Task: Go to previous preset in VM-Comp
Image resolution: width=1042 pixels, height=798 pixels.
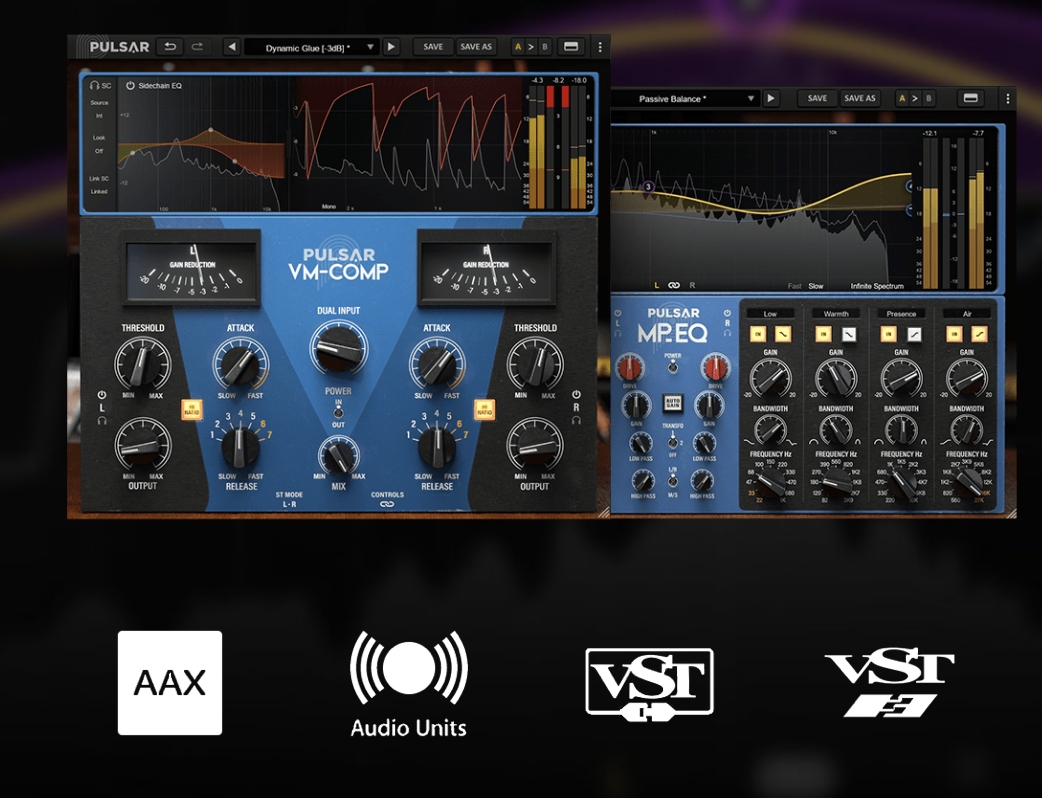Action: (232, 47)
